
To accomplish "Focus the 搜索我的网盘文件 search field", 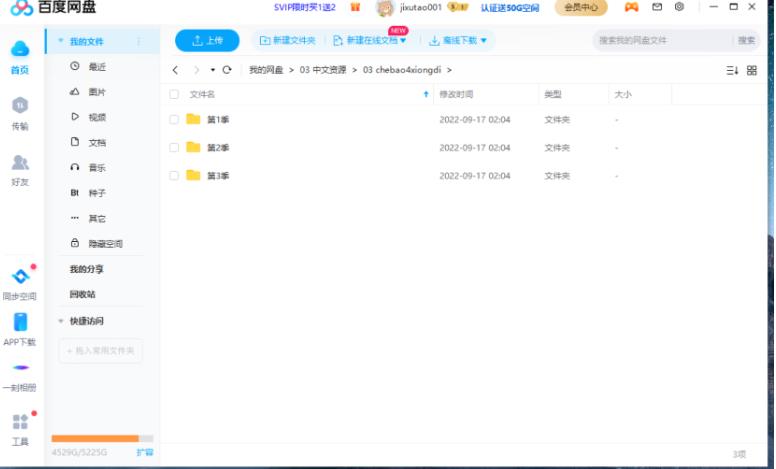I will tap(663, 41).
